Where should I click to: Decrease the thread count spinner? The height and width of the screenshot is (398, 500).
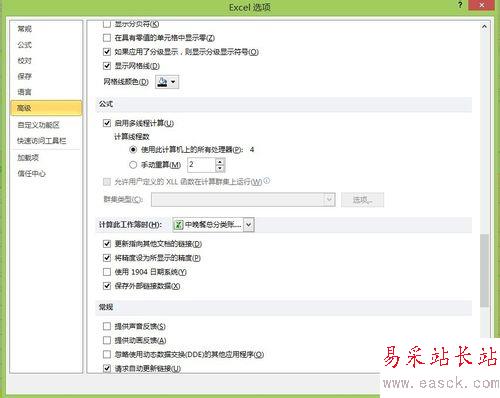(x=220, y=168)
